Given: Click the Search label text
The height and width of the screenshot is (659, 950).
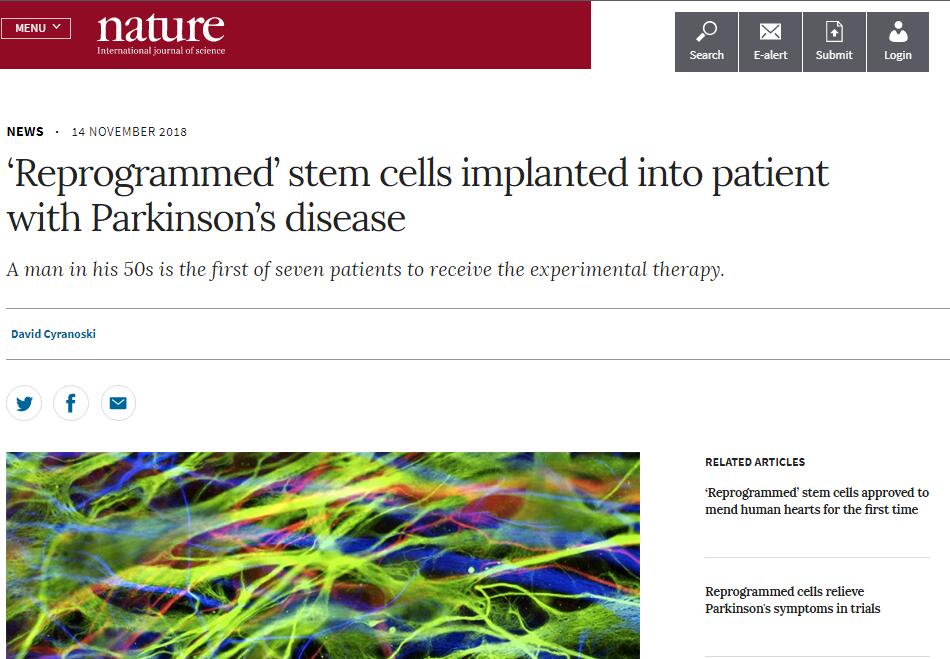Looking at the screenshot, I should pyautogui.click(x=706, y=56).
